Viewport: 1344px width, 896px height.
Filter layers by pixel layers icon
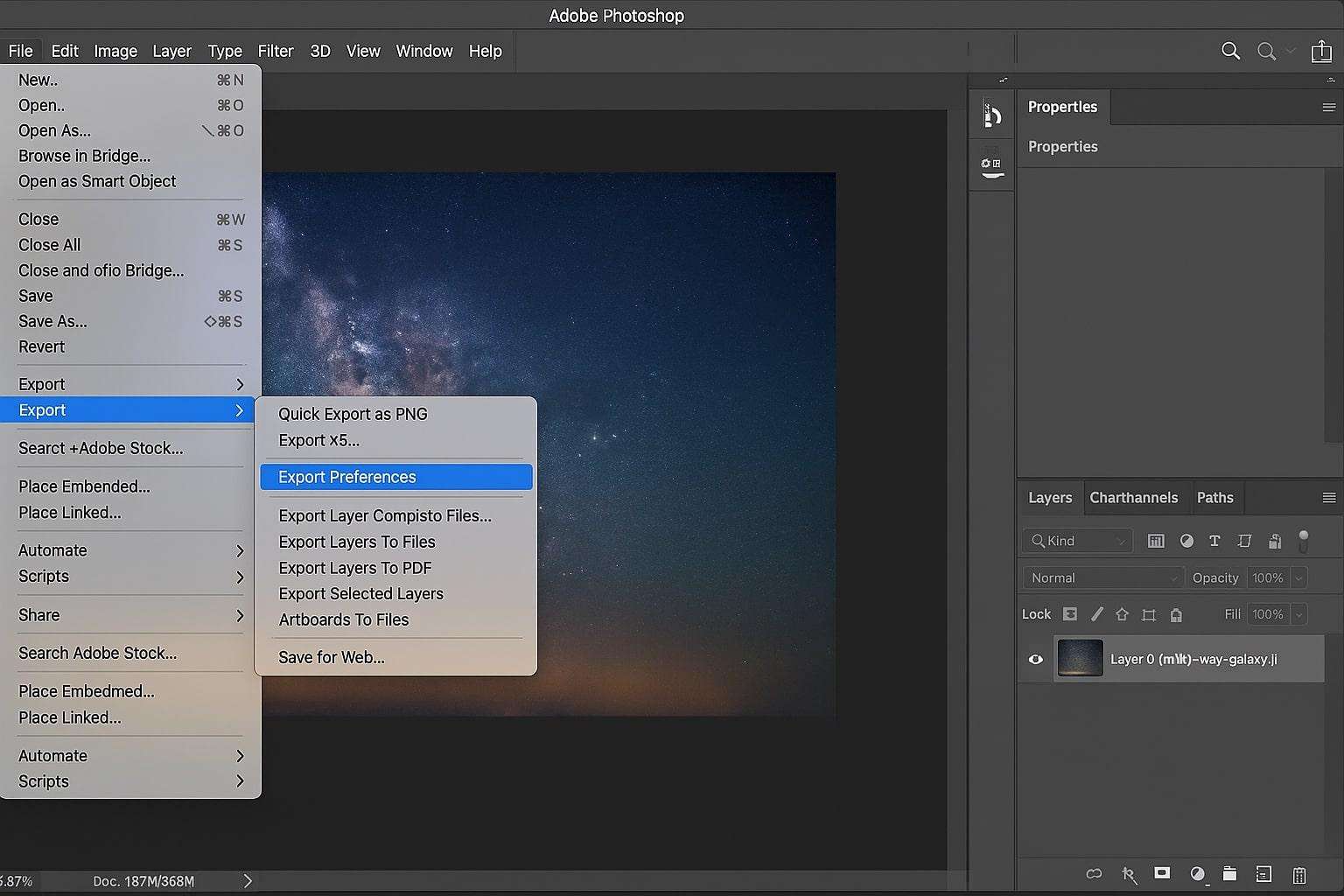tap(1156, 541)
